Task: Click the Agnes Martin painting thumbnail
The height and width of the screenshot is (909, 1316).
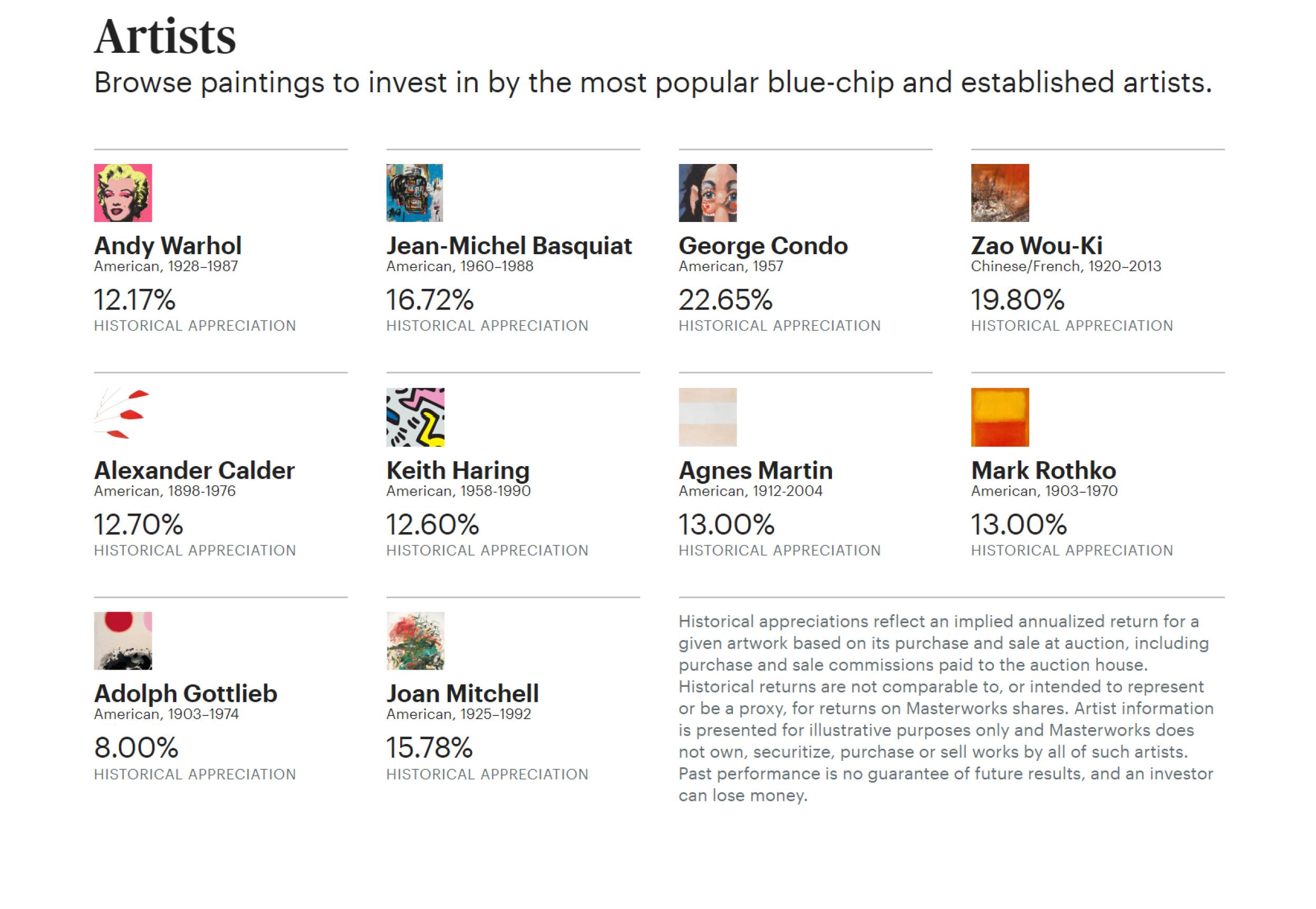Action: [x=707, y=417]
